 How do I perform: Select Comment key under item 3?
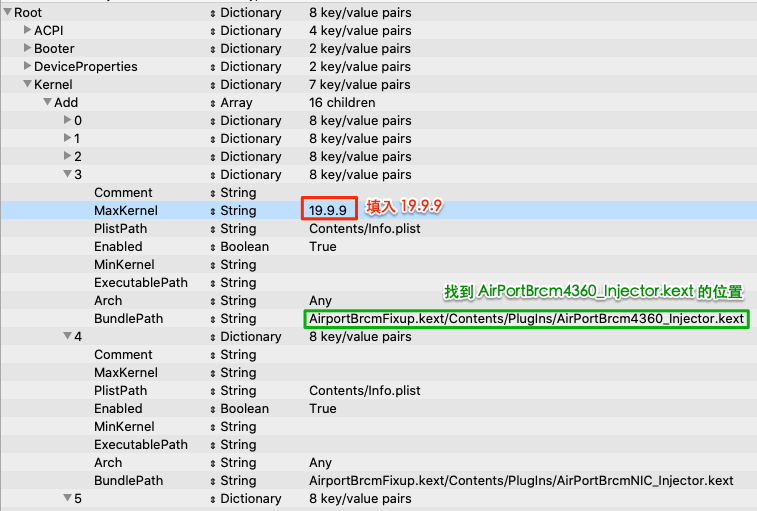coord(123,193)
